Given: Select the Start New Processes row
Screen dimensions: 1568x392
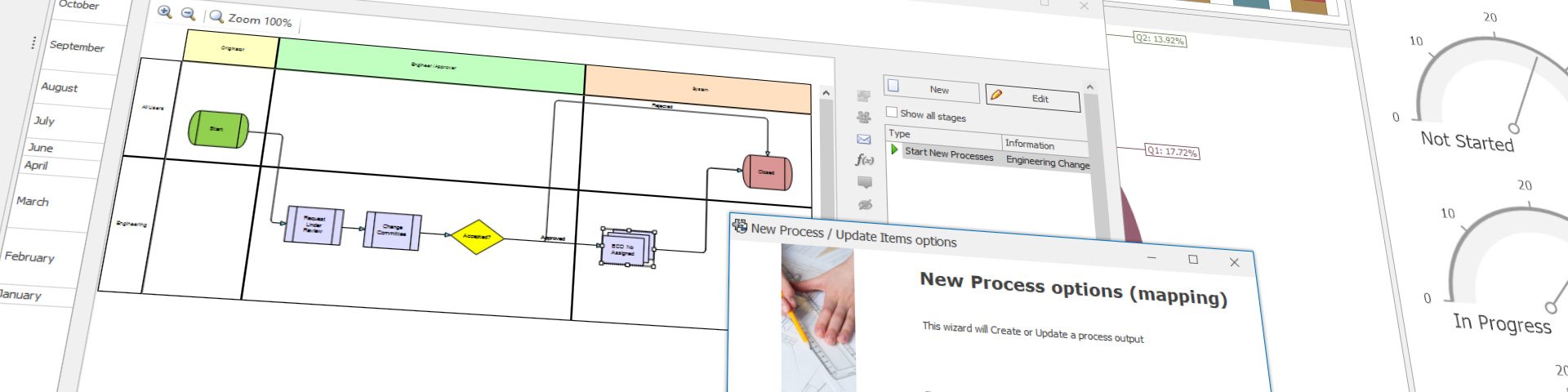Looking at the screenshot, I should pyautogui.click(x=989, y=157).
